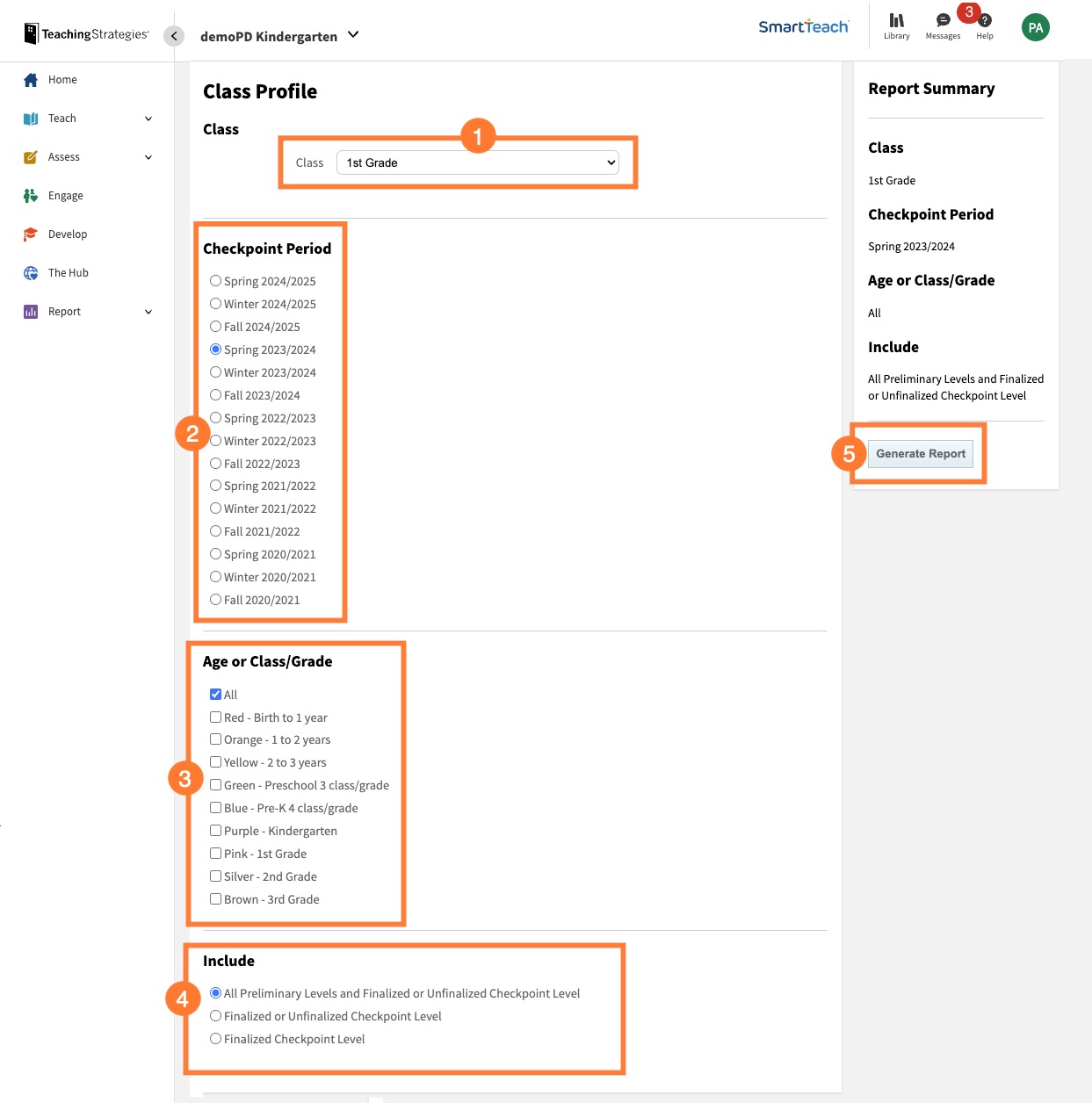Choose Finalized Checkpoint Level option
The height and width of the screenshot is (1103, 1092).
(215, 1038)
